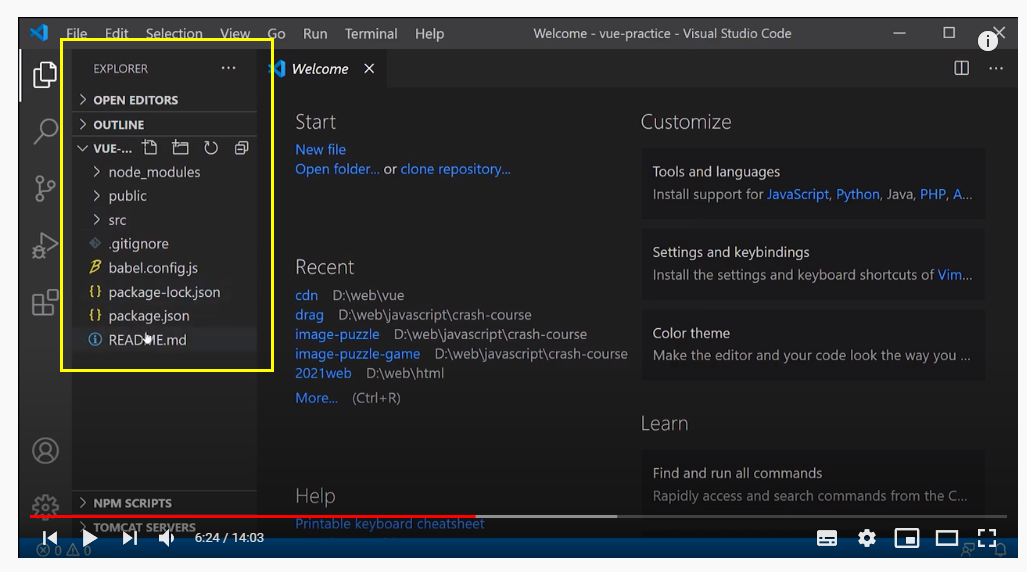Click the clone repository link
This screenshot has width=1027, height=572.
pos(455,169)
